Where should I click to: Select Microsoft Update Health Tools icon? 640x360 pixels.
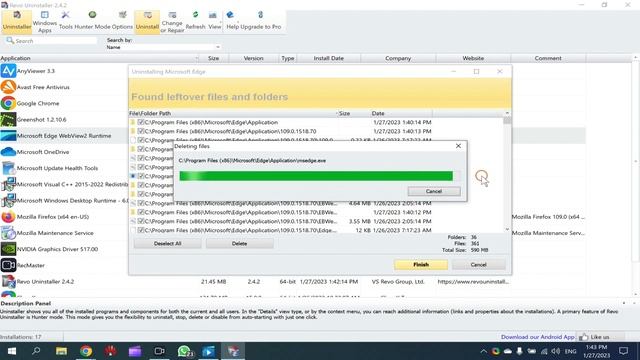[8, 168]
